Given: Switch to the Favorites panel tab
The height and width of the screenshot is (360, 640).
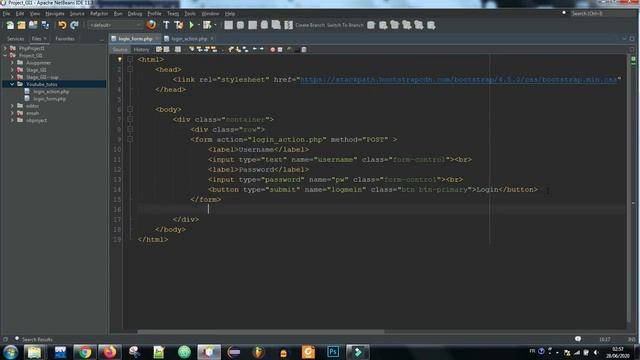Looking at the screenshot, I should 65,39.
